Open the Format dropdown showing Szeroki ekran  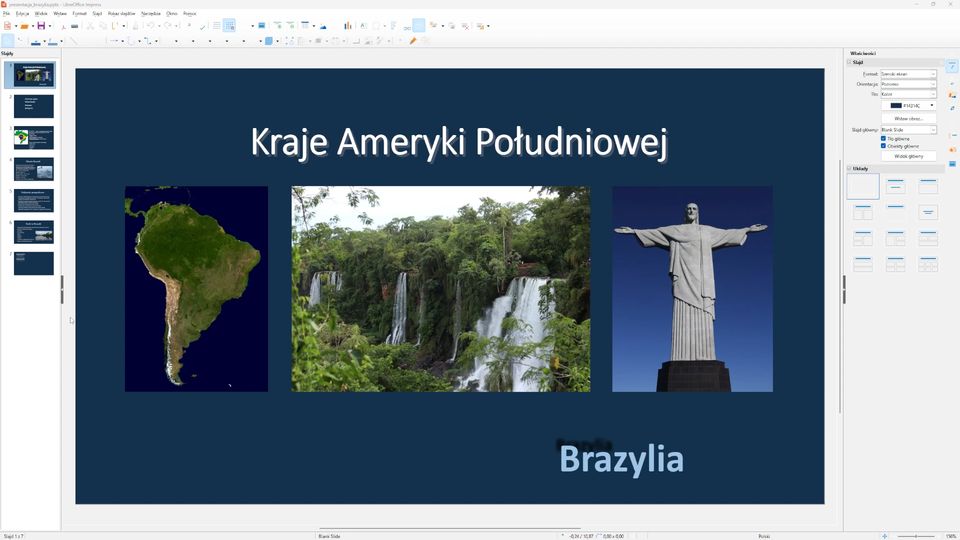pyautogui.click(x=908, y=74)
